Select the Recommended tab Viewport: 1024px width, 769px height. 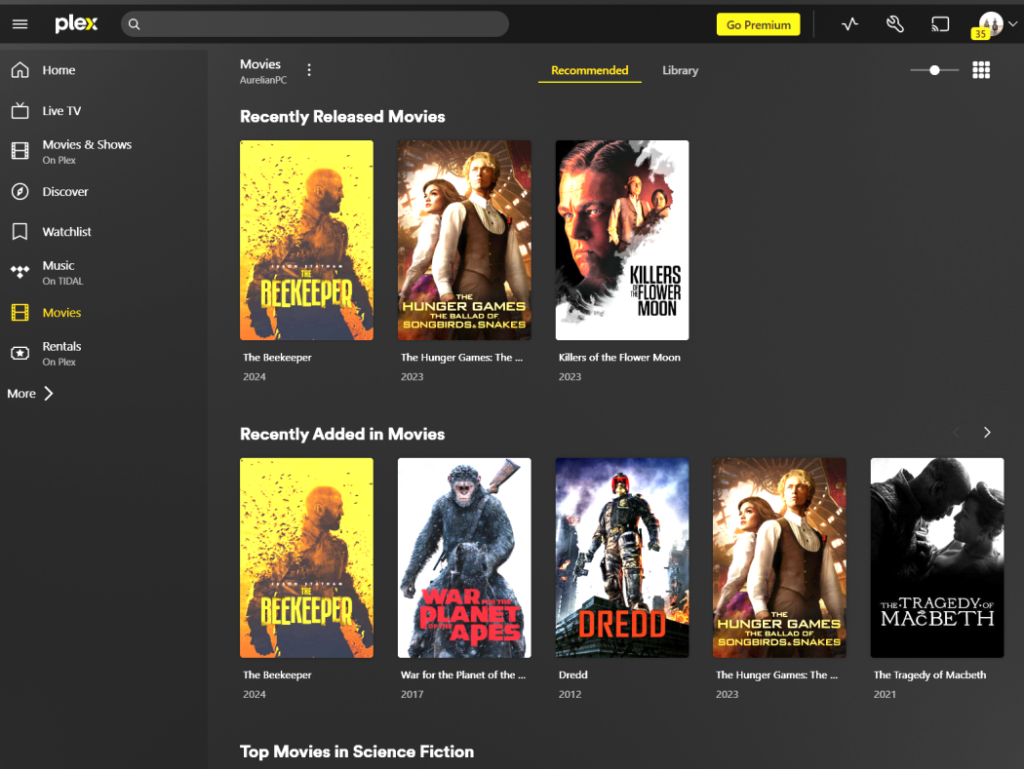coord(589,71)
